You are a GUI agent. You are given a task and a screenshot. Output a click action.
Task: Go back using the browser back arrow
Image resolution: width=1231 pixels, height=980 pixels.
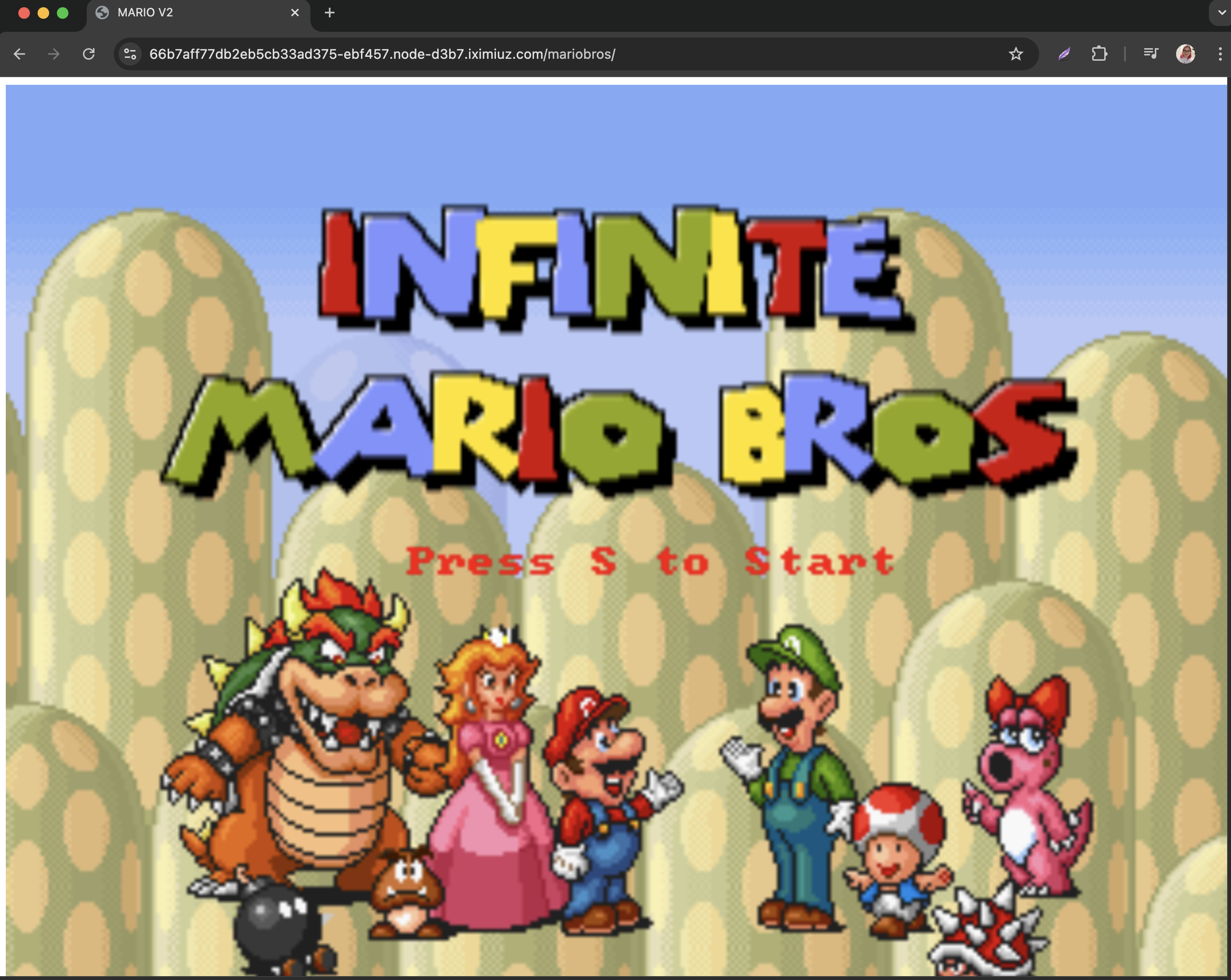19,54
